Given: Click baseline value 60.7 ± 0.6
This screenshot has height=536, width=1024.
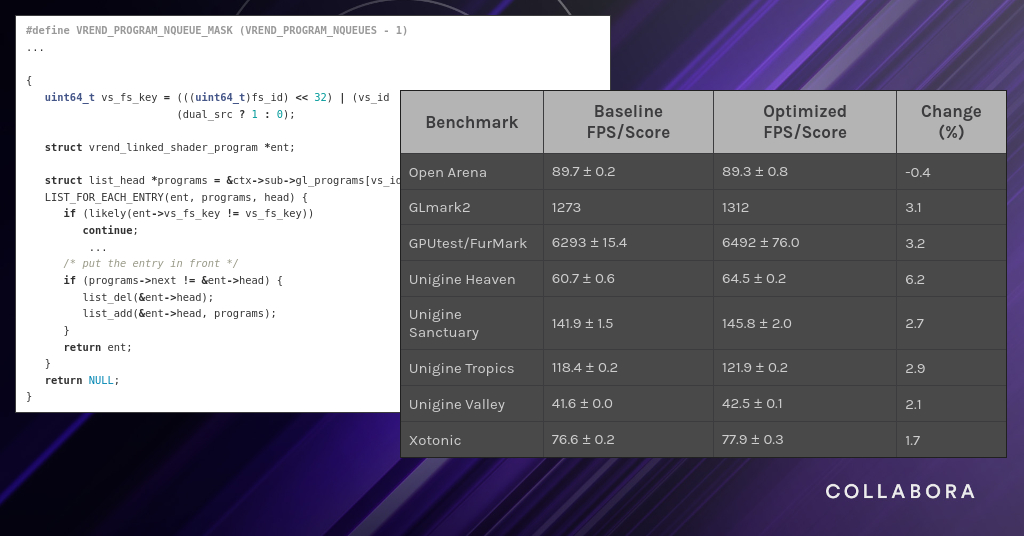Looking at the screenshot, I should pos(583,279).
